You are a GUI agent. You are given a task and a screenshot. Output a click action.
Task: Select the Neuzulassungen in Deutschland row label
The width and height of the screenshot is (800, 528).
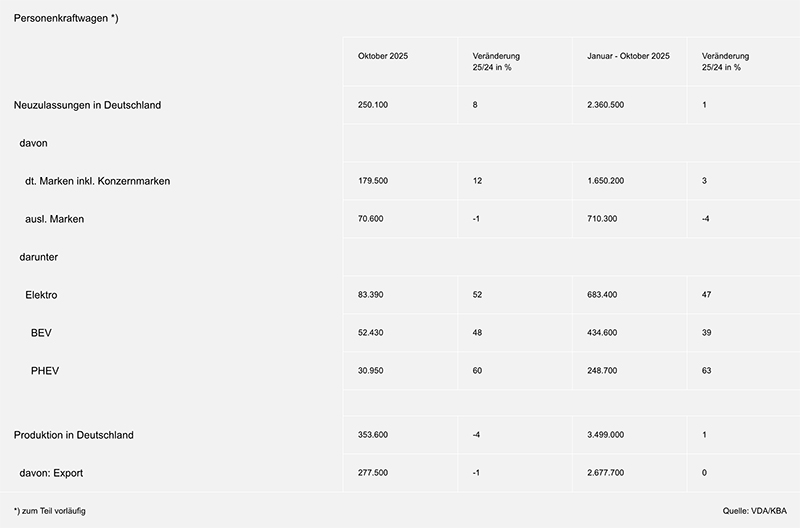pos(88,105)
